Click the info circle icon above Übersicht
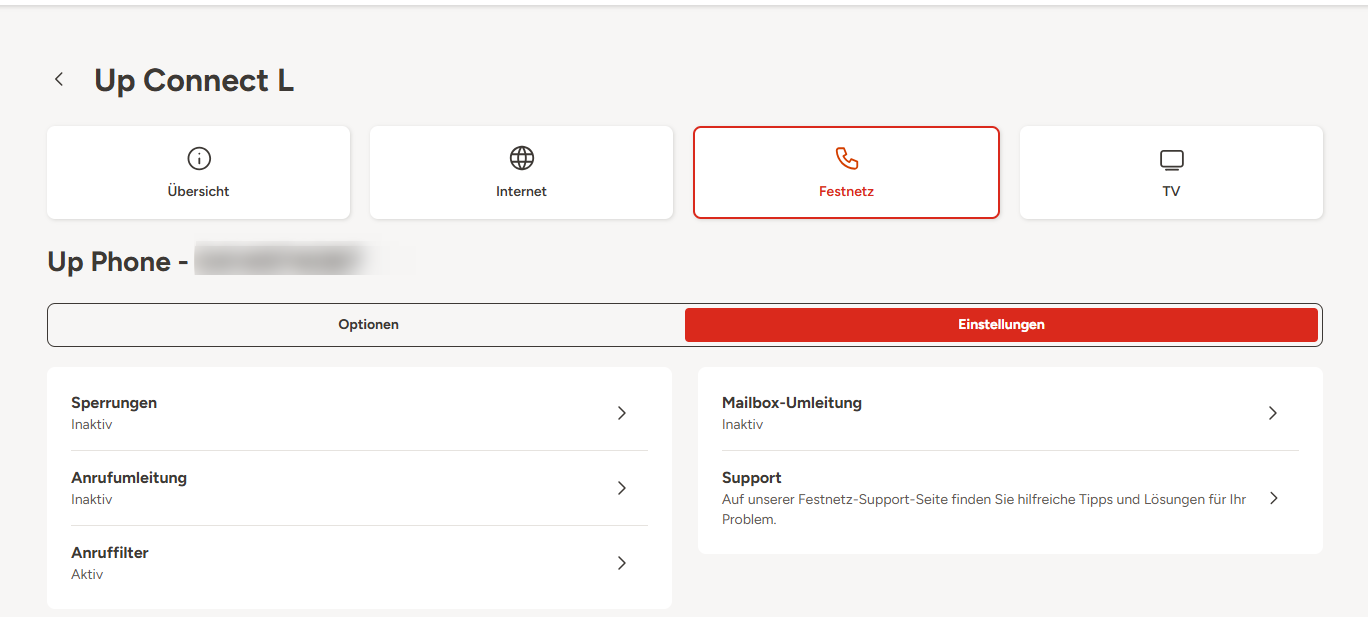Screen dimensions: 1368x617 (x=199, y=158)
